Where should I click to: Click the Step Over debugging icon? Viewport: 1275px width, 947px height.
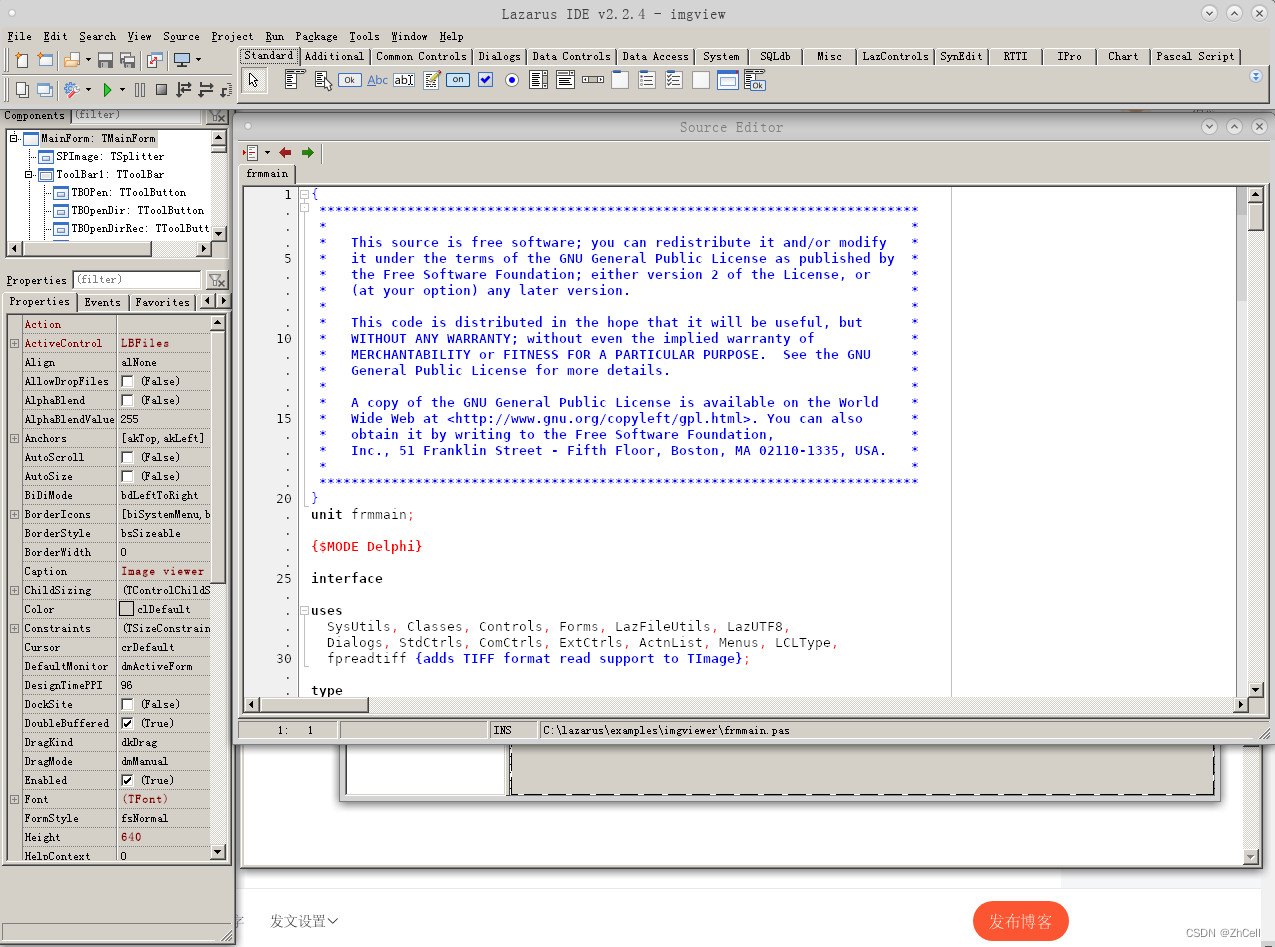coord(206,90)
